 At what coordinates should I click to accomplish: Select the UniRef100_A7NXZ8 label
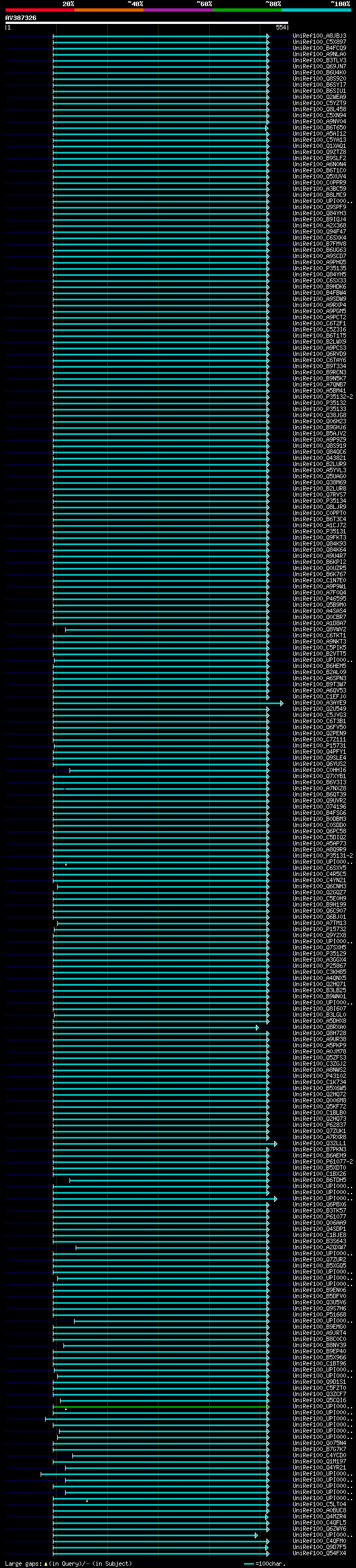[319, 789]
